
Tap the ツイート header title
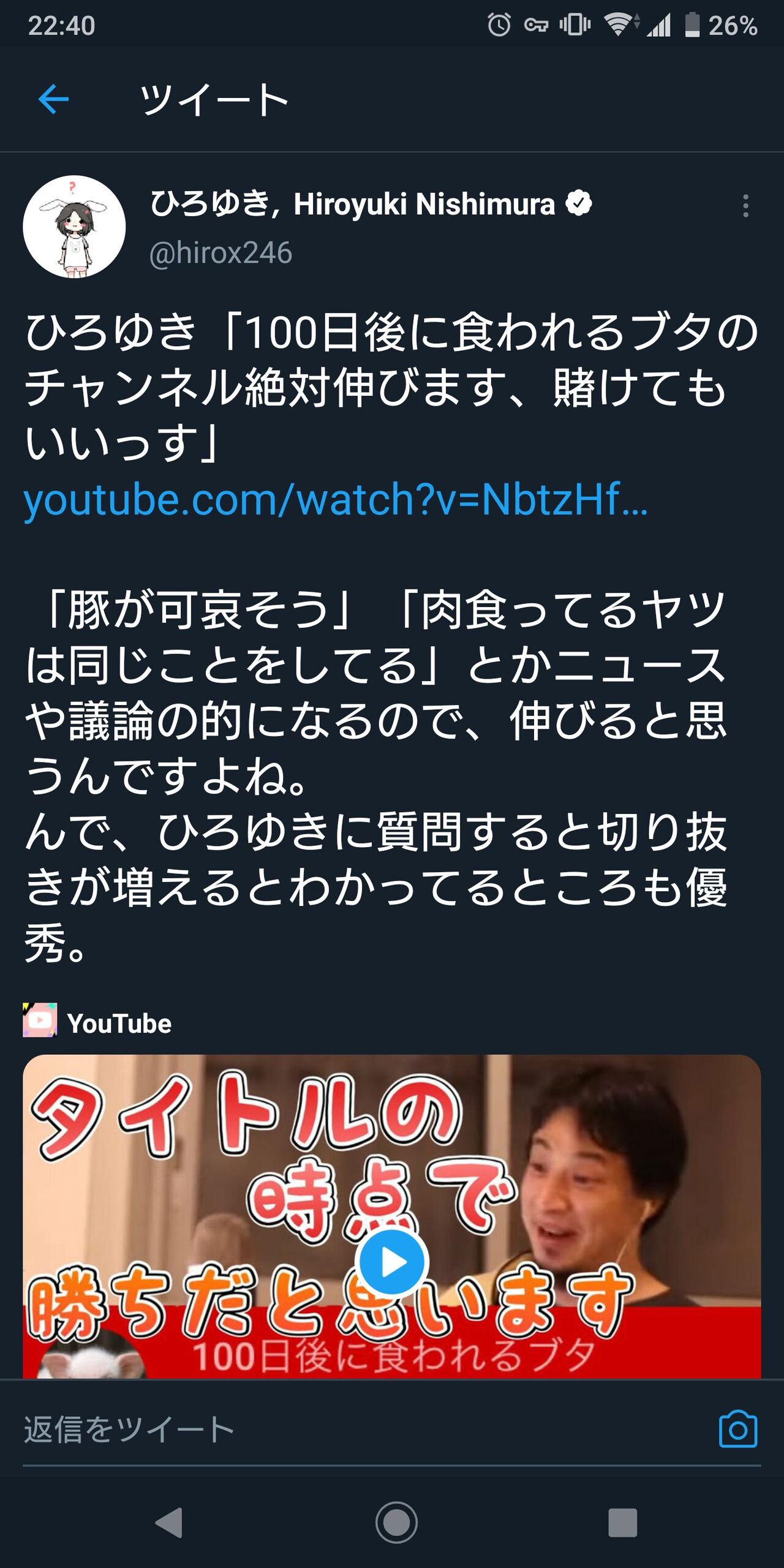213,100
